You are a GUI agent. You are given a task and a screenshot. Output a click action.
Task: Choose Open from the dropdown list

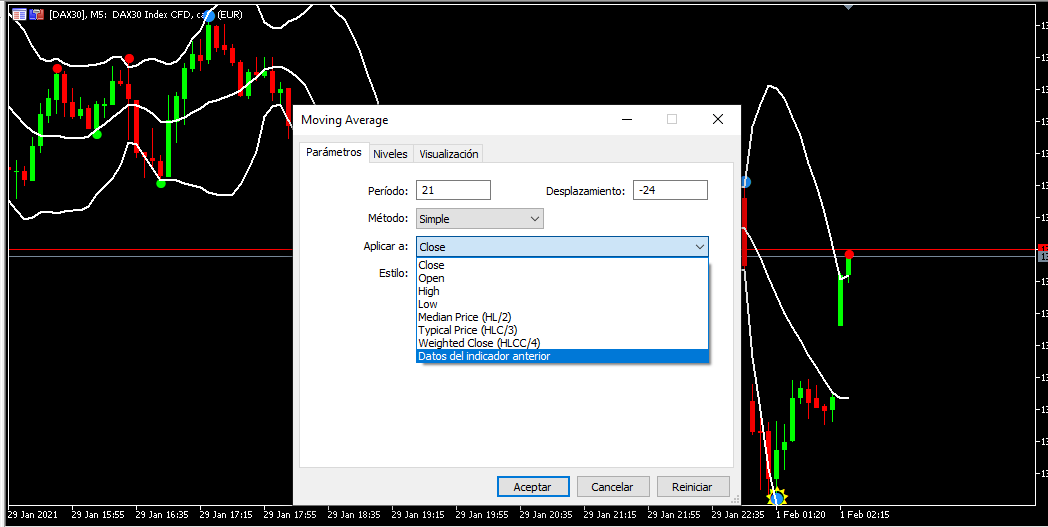tap(561, 278)
